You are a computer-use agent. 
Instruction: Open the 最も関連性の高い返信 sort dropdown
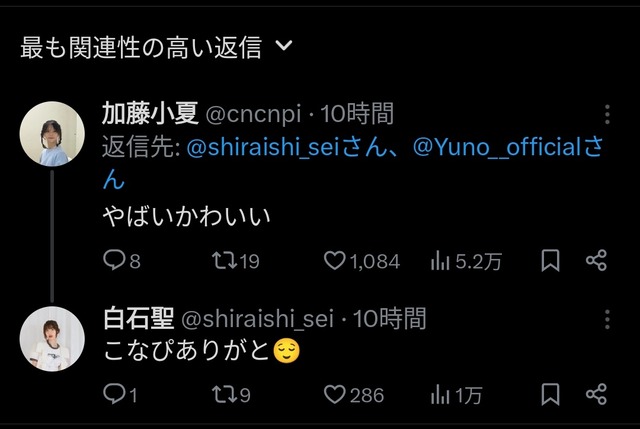283,46
